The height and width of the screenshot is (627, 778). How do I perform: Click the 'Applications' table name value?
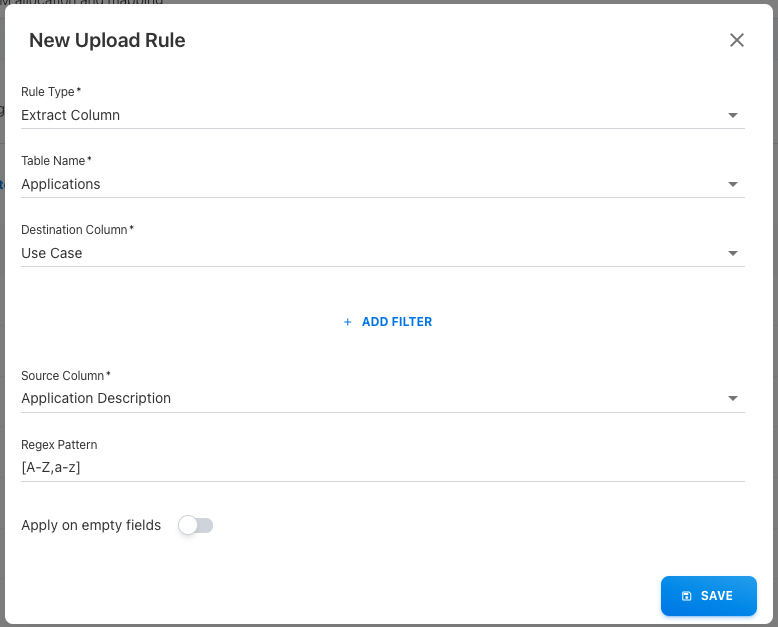pos(61,184)
